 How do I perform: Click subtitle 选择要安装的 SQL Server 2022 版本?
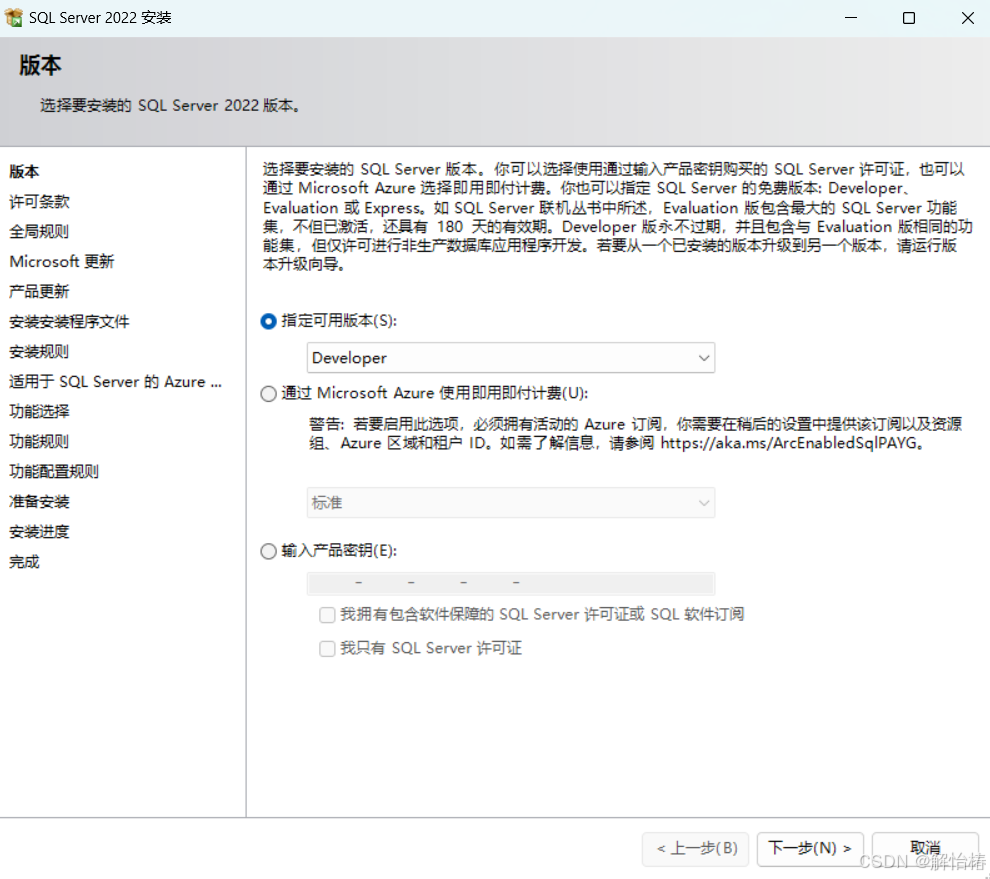coord(170,105)
